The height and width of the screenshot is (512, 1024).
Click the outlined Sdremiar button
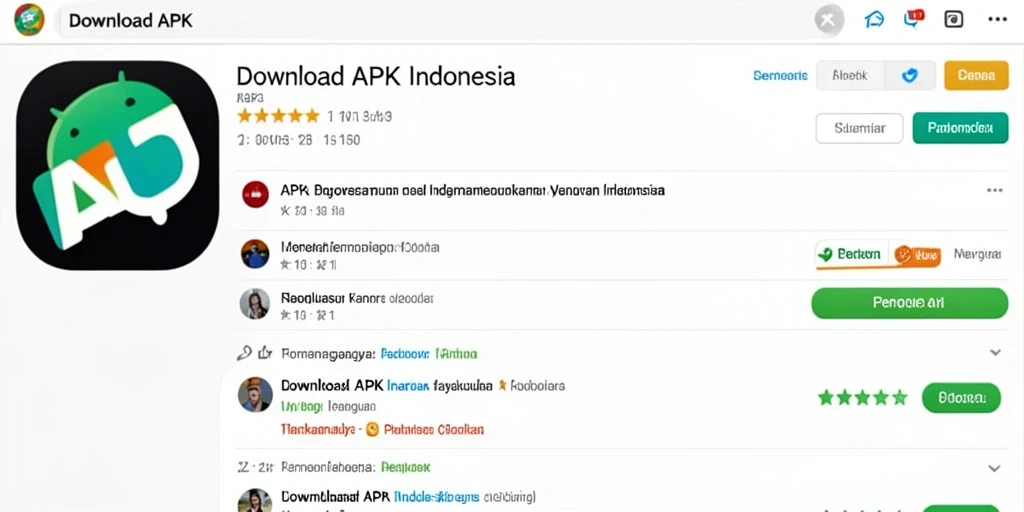(x=859, y=128)
